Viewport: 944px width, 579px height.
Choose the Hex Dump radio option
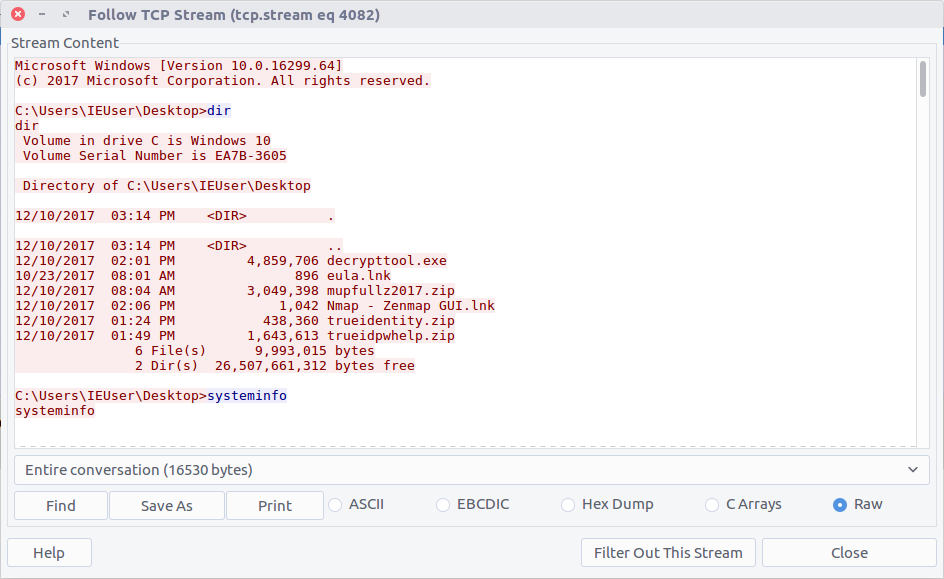click(568, 505)
